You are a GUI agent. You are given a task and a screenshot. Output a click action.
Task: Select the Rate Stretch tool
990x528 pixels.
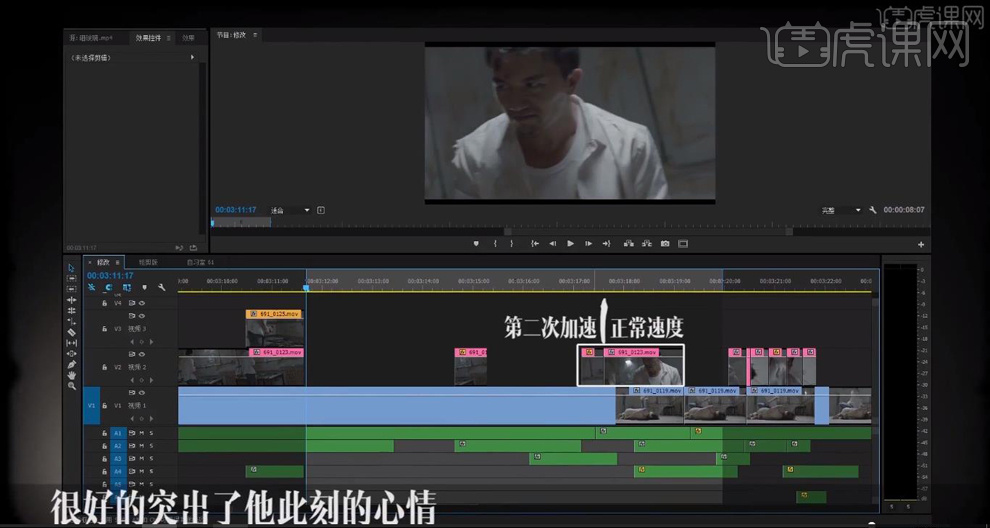click(71, 321)
